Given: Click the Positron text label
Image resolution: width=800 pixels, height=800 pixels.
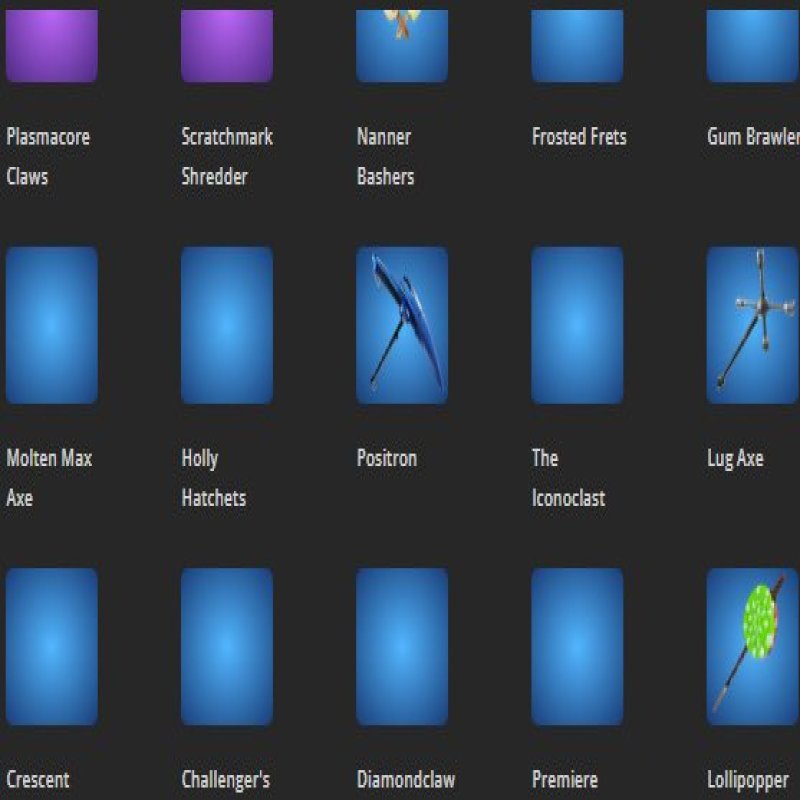Looking at the screenshot, I should 387,459.
